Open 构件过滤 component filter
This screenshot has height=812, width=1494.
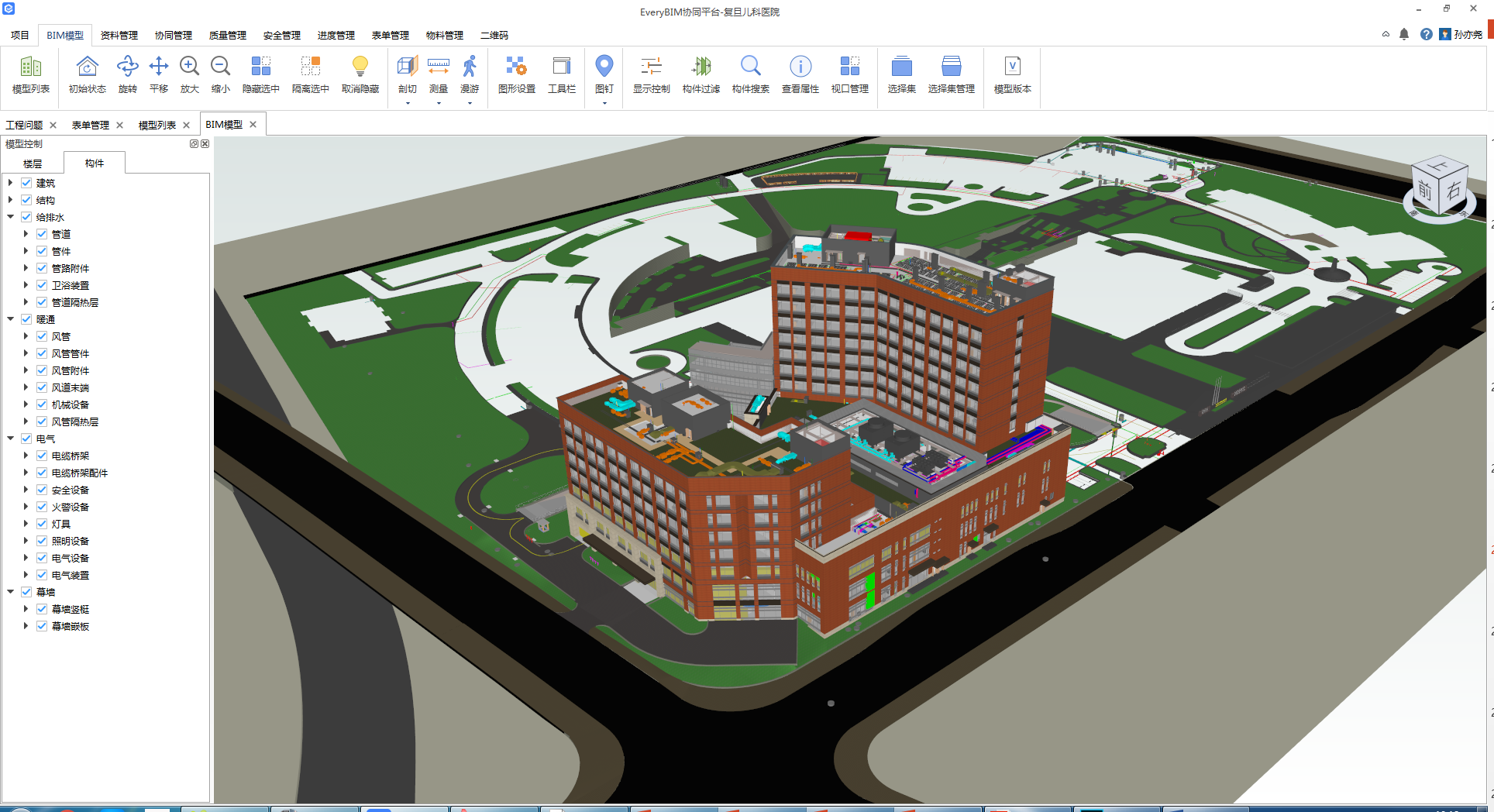[x=701, y=74]
